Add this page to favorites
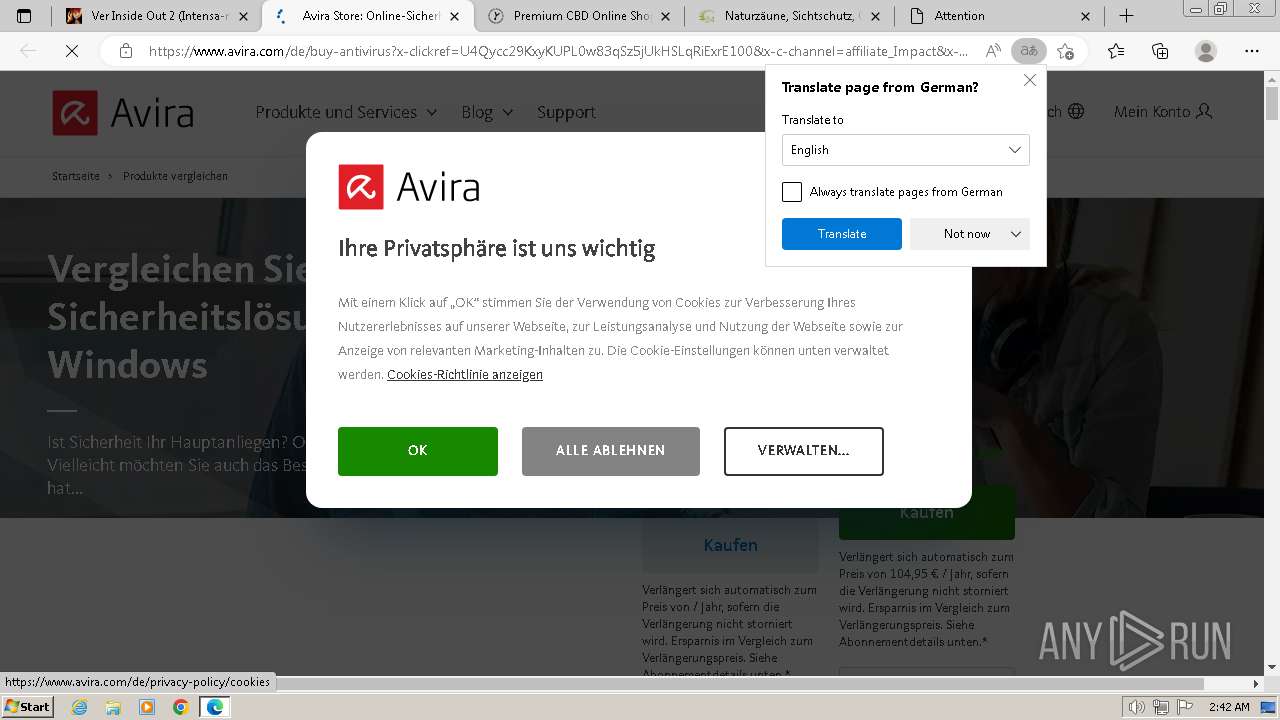 [1066, 51]
